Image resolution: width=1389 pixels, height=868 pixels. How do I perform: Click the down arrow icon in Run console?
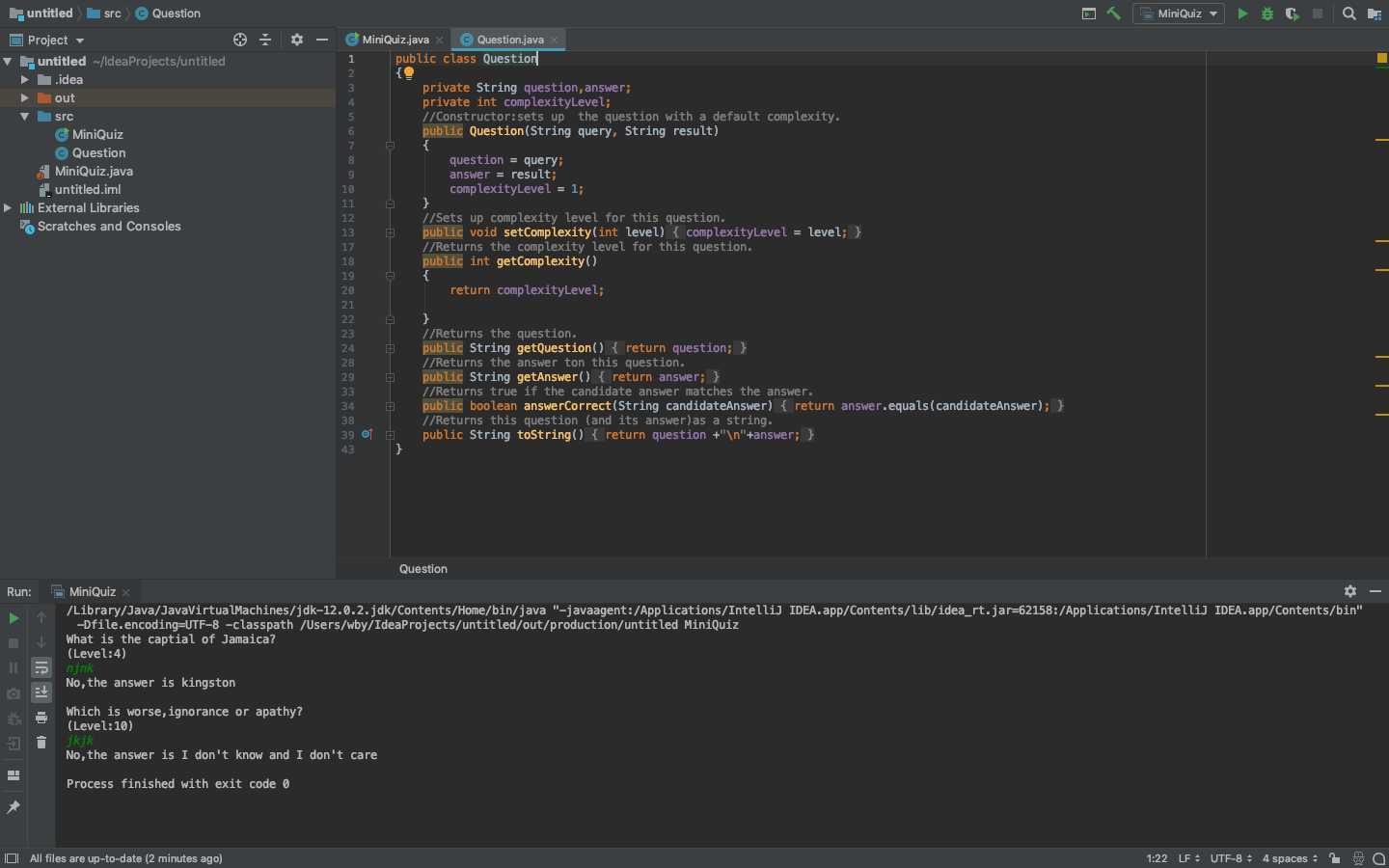[x=41, y=642]
